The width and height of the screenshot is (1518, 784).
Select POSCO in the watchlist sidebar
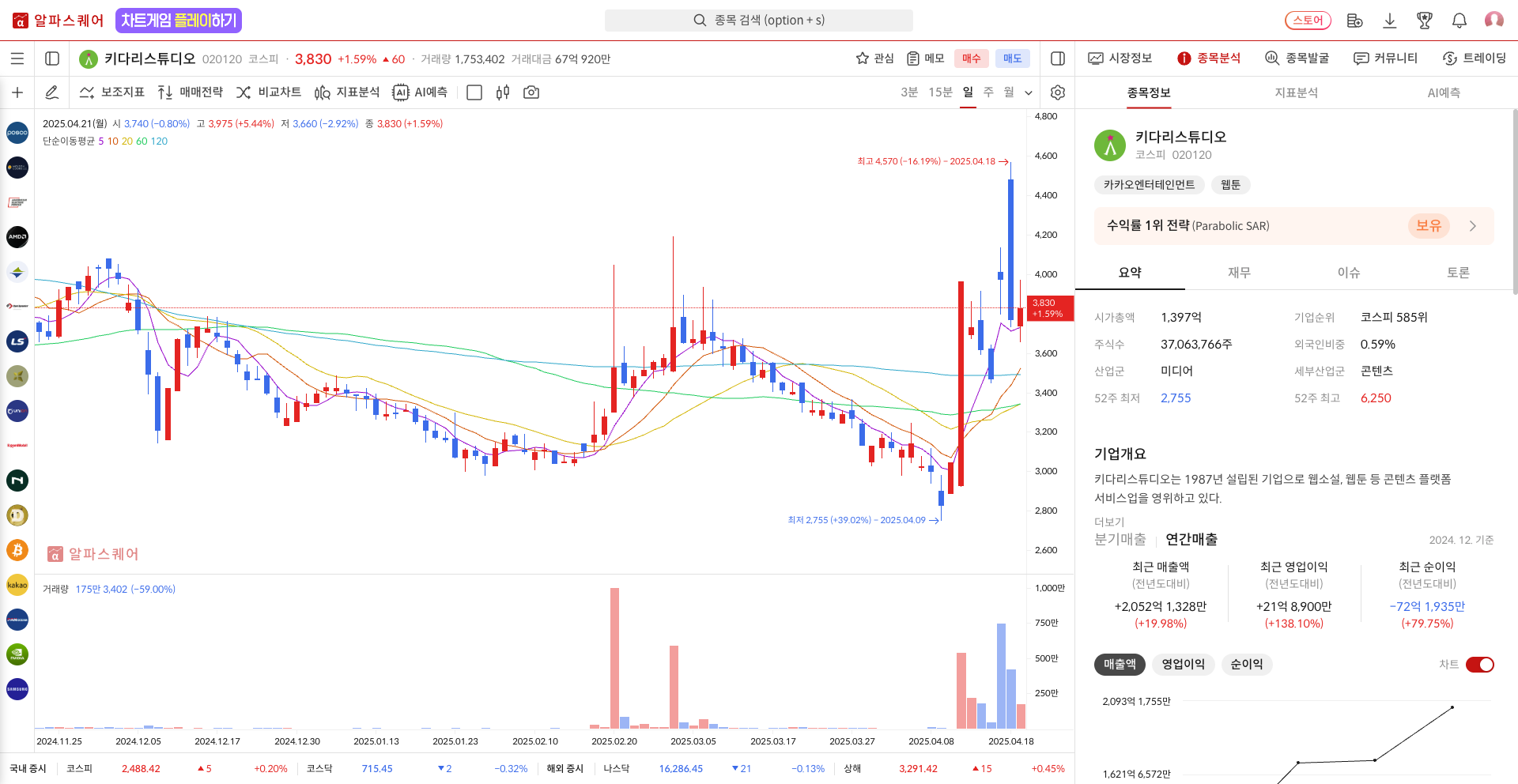click(17, 133)
